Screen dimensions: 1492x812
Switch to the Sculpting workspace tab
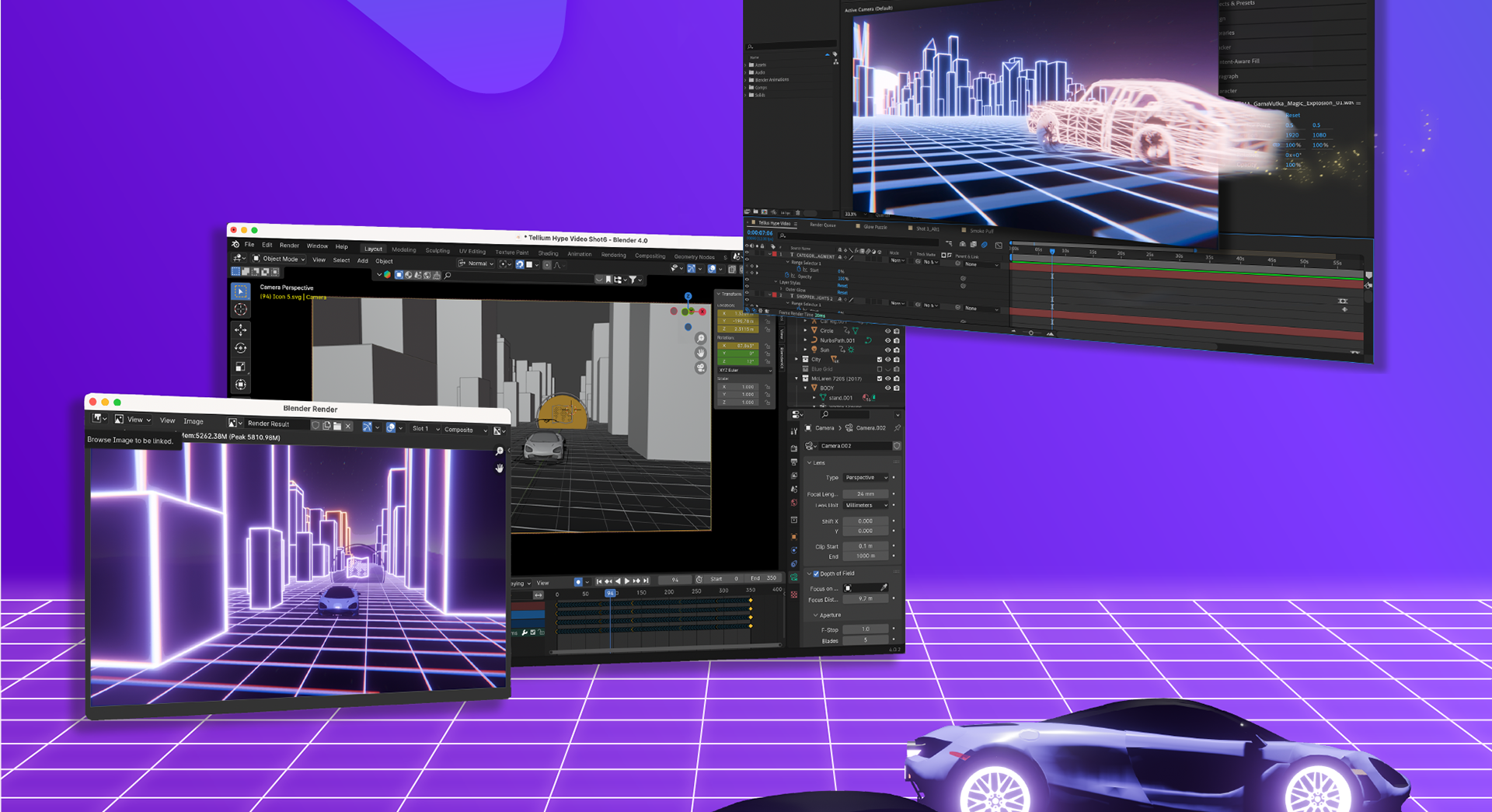(x=437, y=250)
